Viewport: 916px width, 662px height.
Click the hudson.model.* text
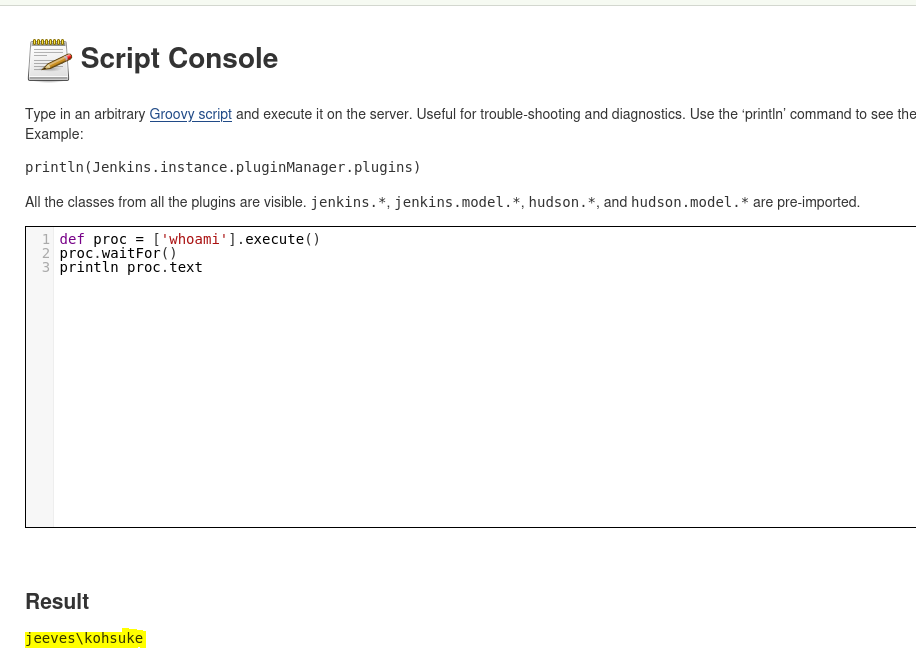690,202
